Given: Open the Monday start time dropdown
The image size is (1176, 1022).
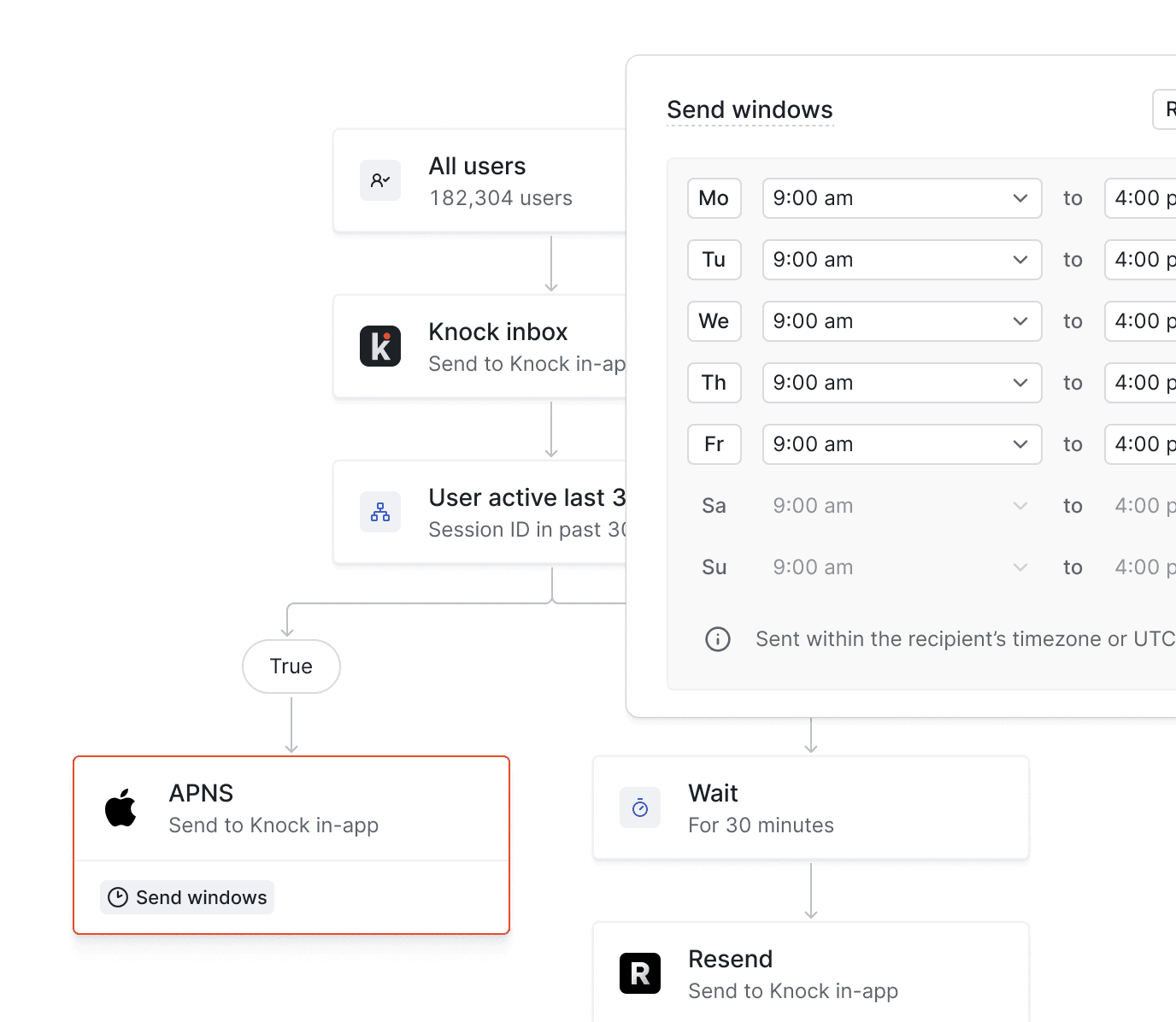Looking at the screenshot, I should point(902,197).
